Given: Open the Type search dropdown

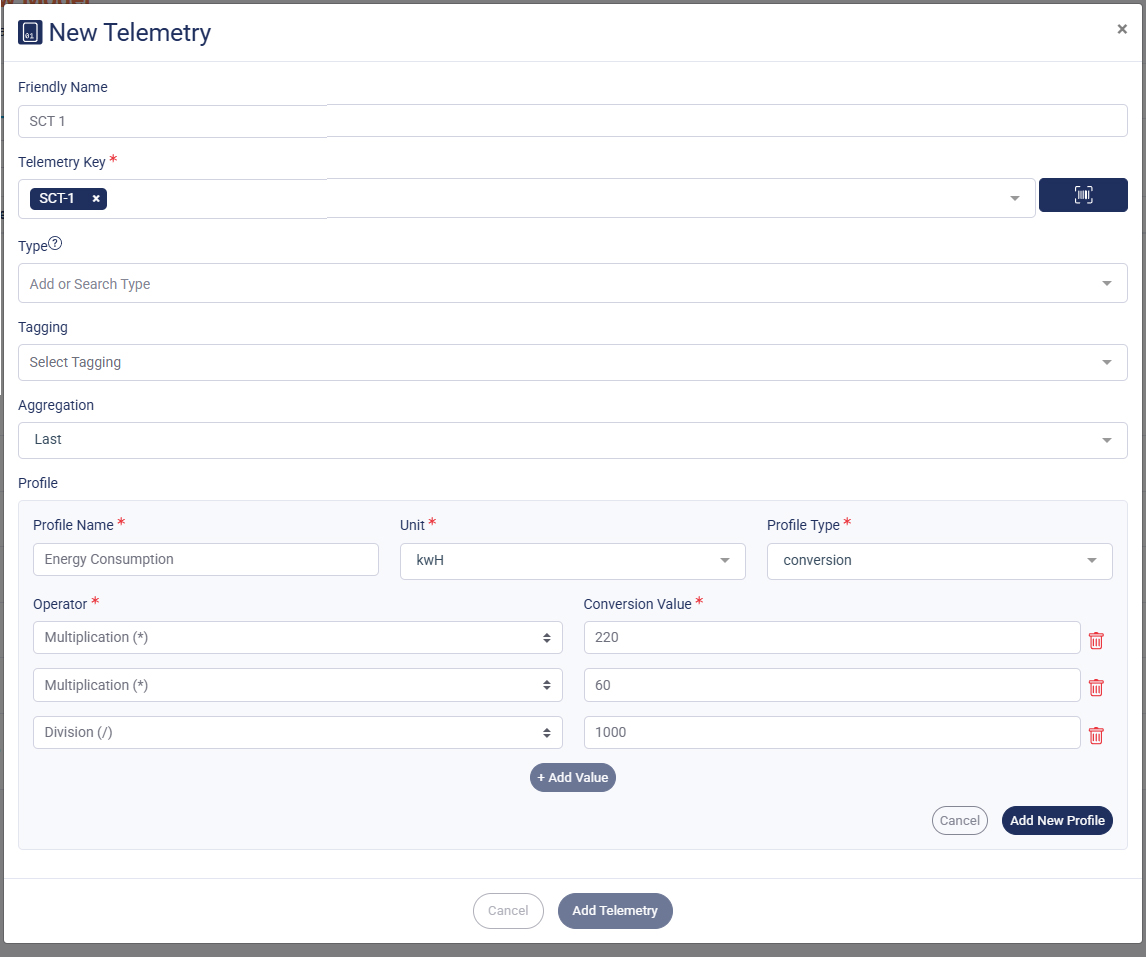Looking at the screenshot, I should pos(571,283).
